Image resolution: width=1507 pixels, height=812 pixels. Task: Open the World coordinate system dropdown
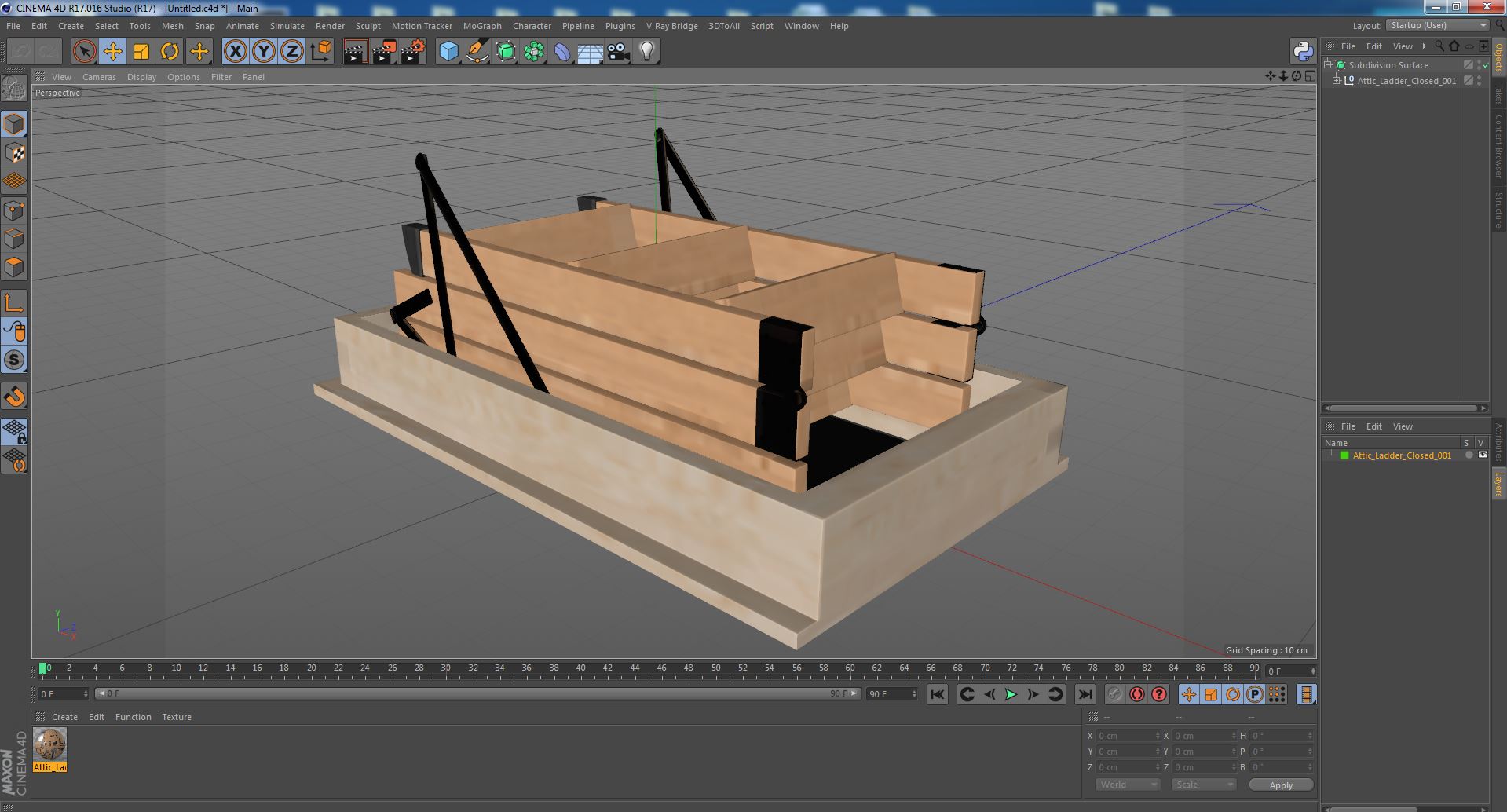(1128, 785)
